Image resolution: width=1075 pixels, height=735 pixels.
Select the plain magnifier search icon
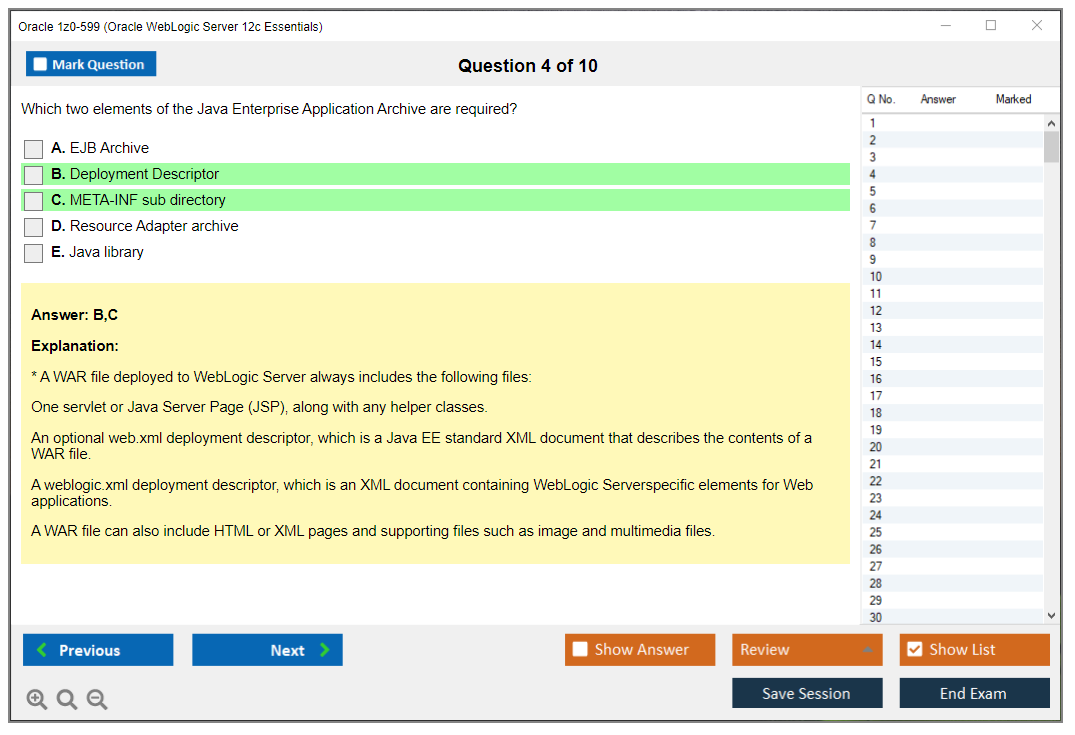[x=67, y=699]
